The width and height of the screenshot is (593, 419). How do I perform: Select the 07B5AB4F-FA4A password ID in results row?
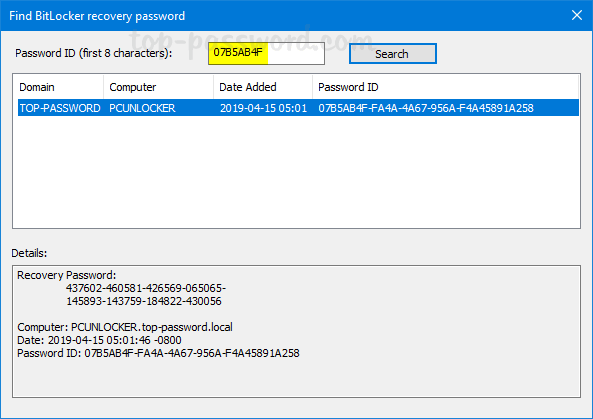click(x=426, y=108)
